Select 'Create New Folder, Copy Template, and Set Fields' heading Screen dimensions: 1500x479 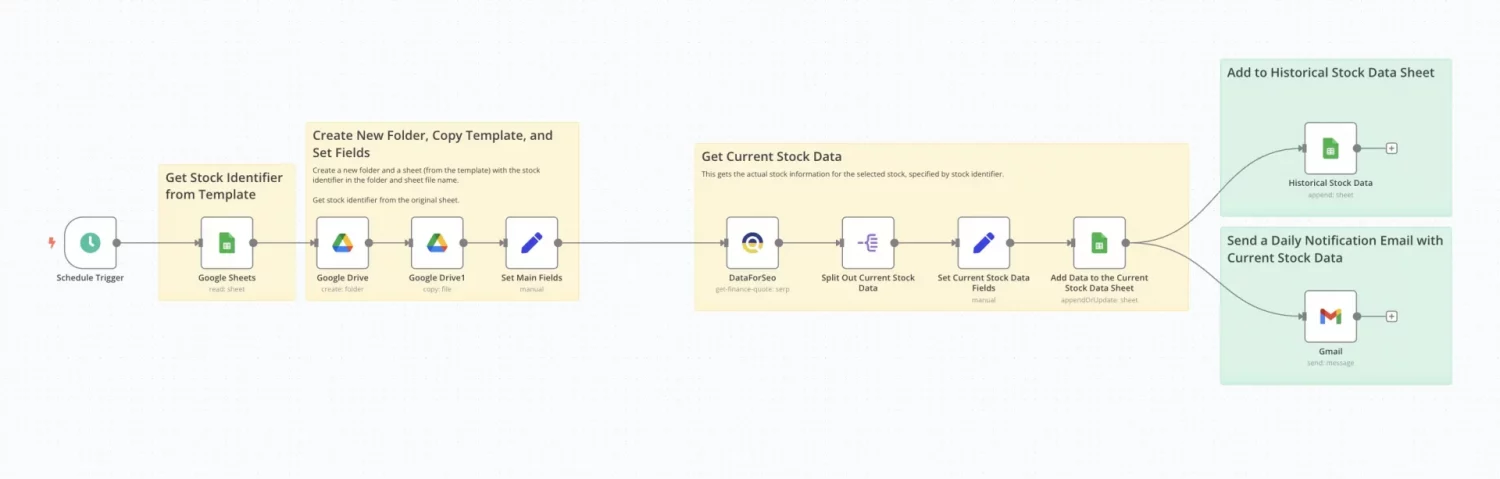[432, 144]
